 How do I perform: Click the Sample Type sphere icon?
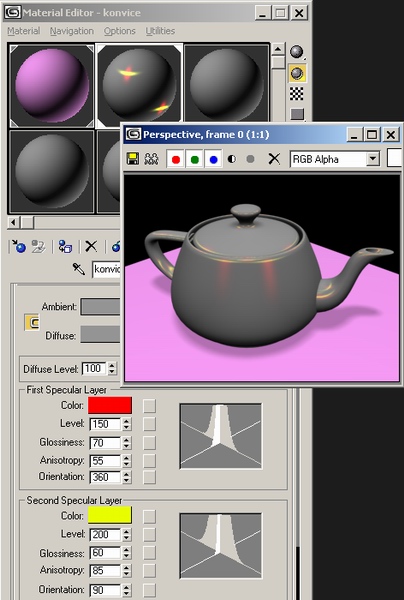tap(297, 52)
